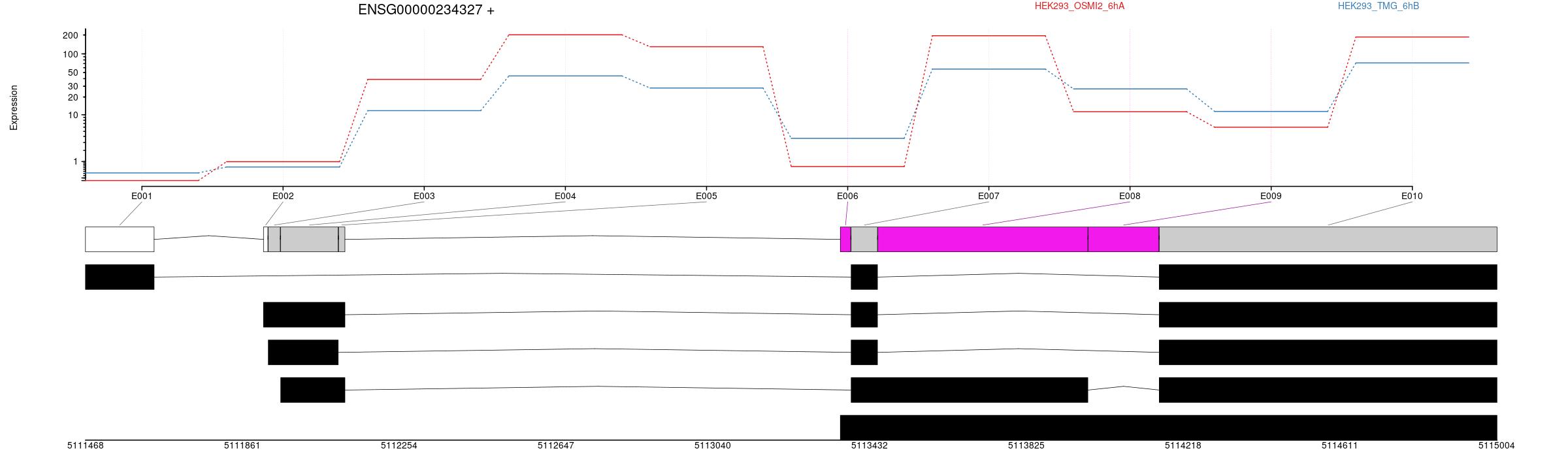Click the large gray E010 exon block in gene model

click(x=1328, y=239)
